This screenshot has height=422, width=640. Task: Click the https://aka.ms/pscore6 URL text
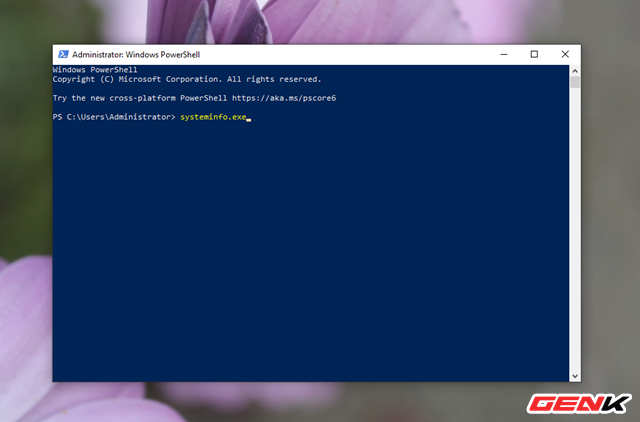[x=284, y=98]
